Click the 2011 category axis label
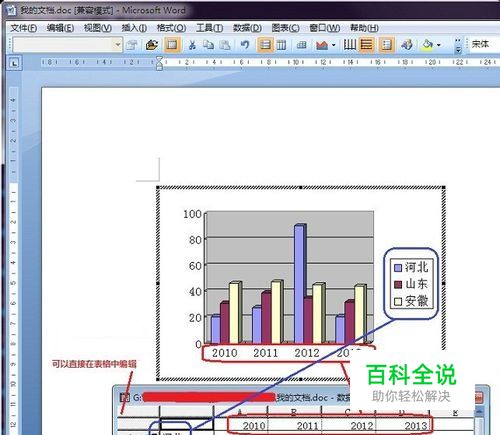The height and width of the screenshot is (435, 500). point(266,353)
